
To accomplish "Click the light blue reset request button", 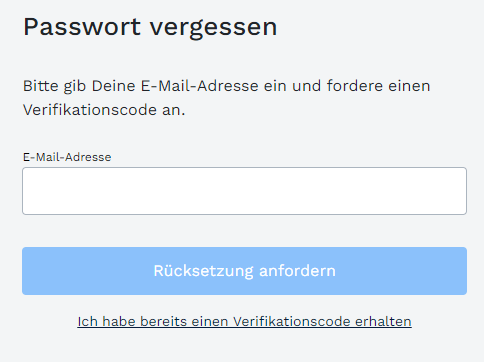I will tap(244, 271).
